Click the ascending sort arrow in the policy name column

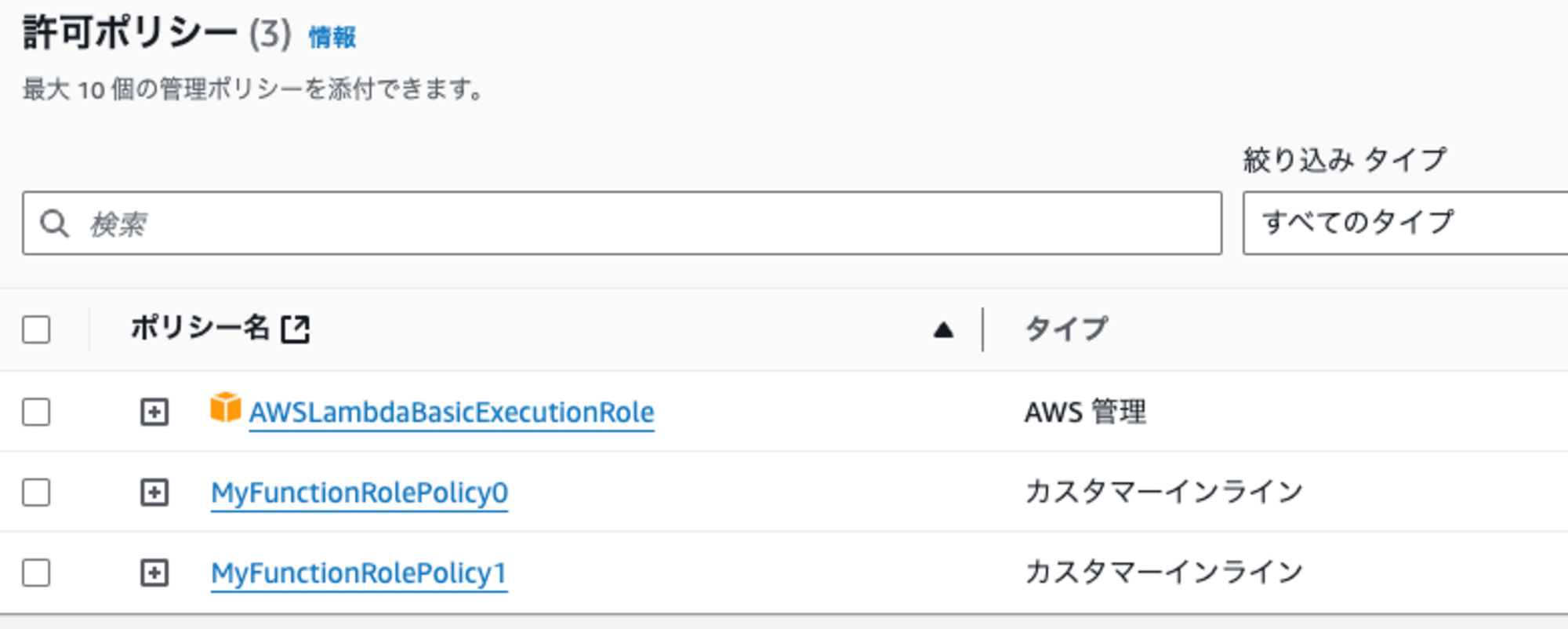[x=943, y=330]
